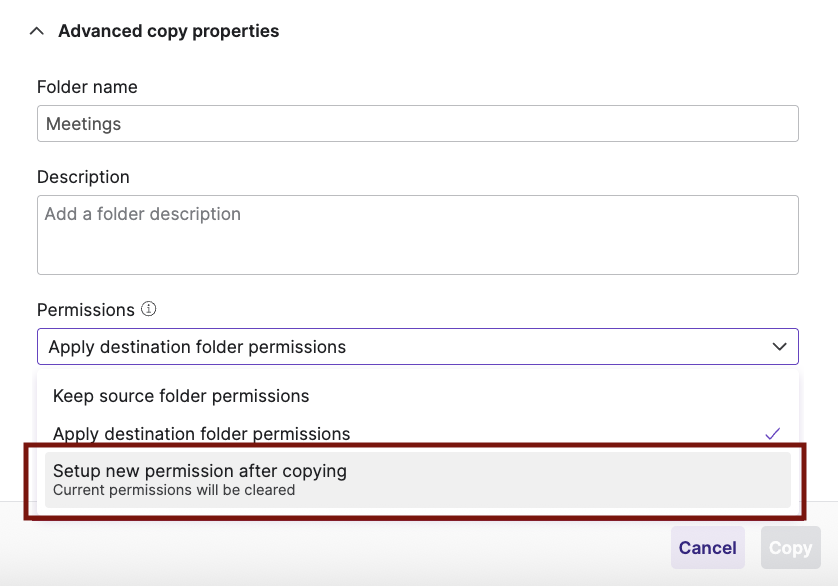Viewport: 838px width, 586px height.
Task: Click the Cancel button
Action: point(707,547)
